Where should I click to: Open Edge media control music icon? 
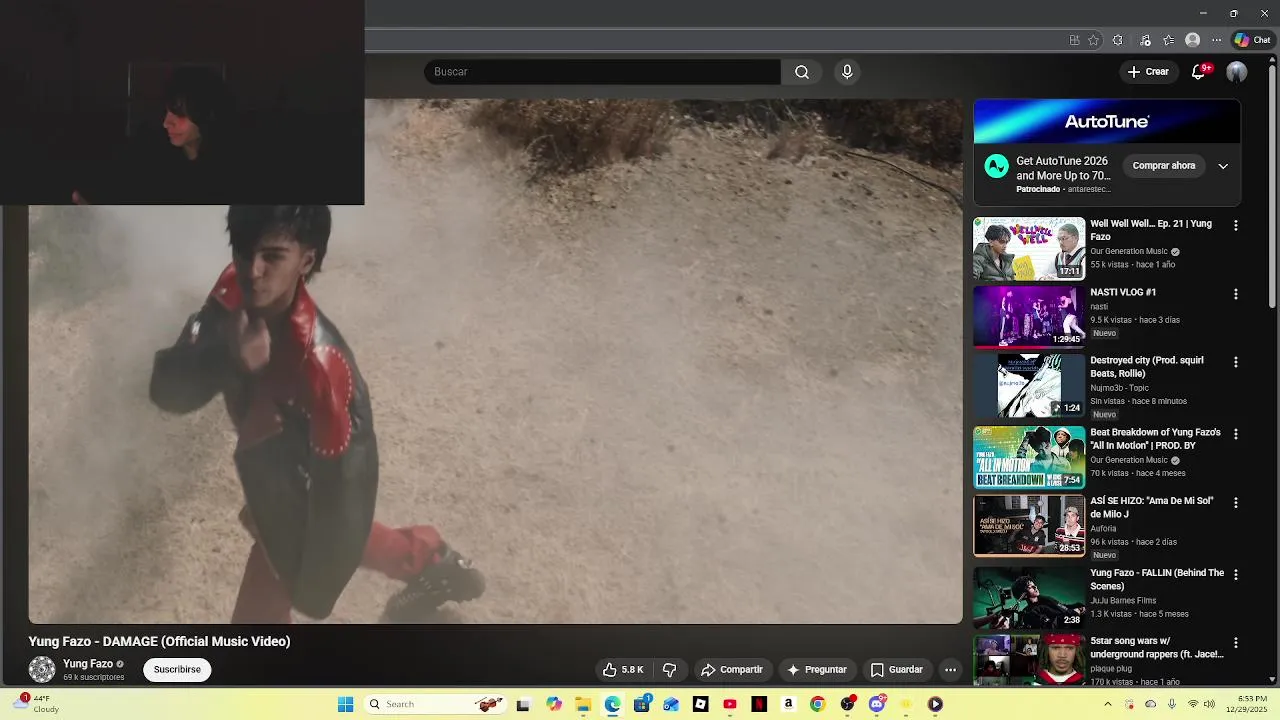click(x=1145, y=40)
